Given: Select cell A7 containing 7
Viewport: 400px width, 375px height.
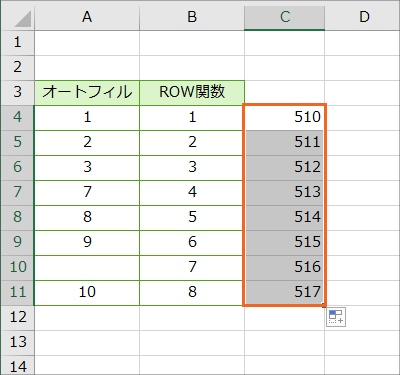Looking at the screenshot, I should point(87,193).
